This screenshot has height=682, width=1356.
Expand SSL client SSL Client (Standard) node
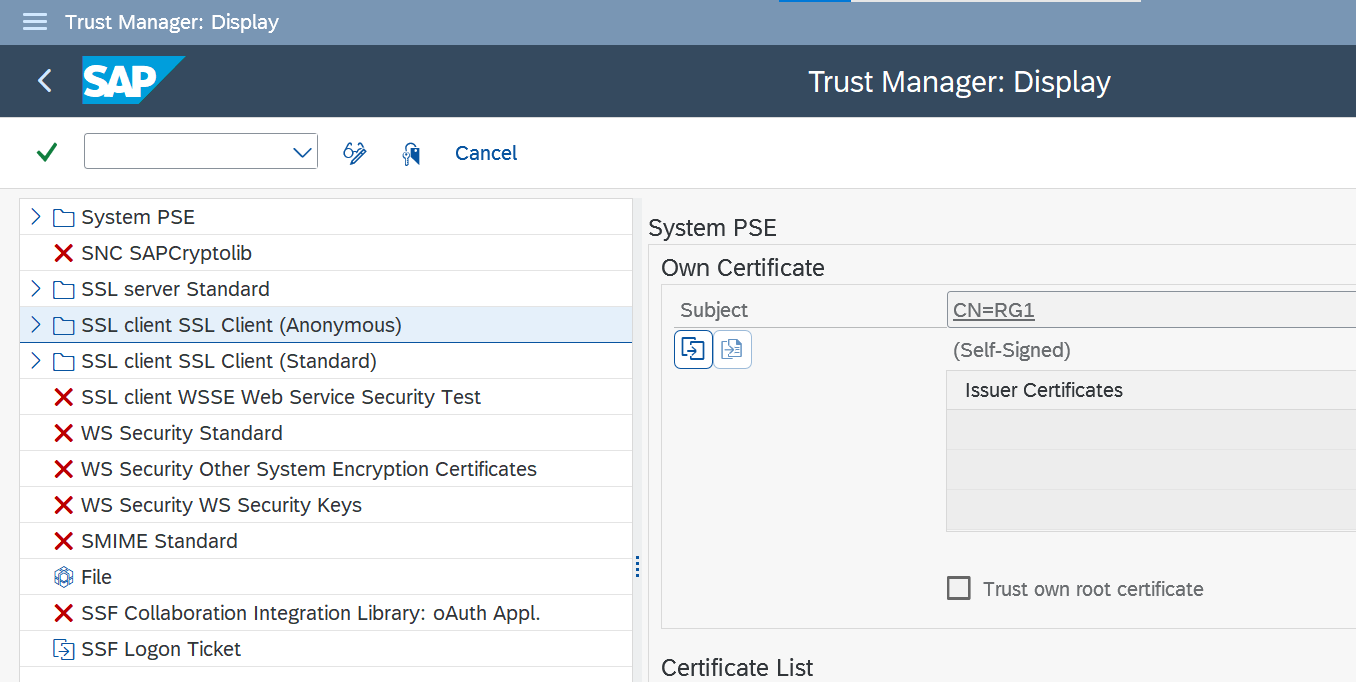click(x=36, y=361)
